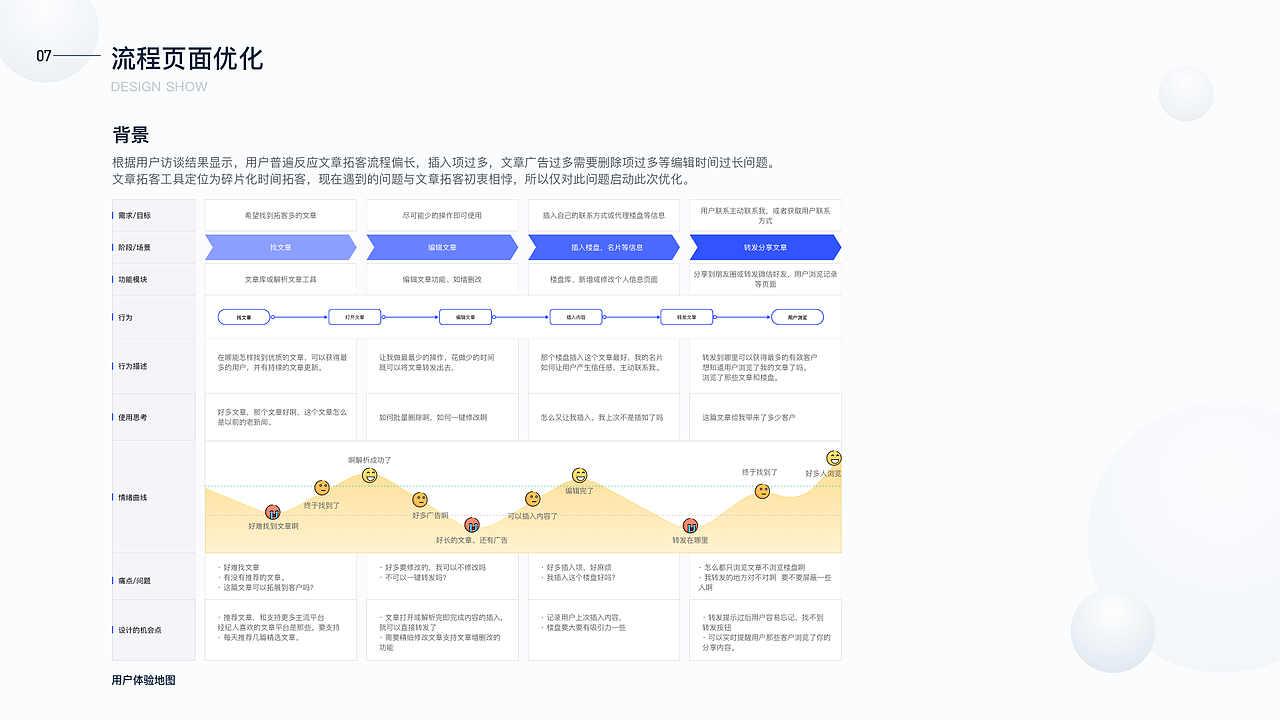
Task: Click the crying emoji at "好难找到文章啊"
Action: (x=272, y=510)
